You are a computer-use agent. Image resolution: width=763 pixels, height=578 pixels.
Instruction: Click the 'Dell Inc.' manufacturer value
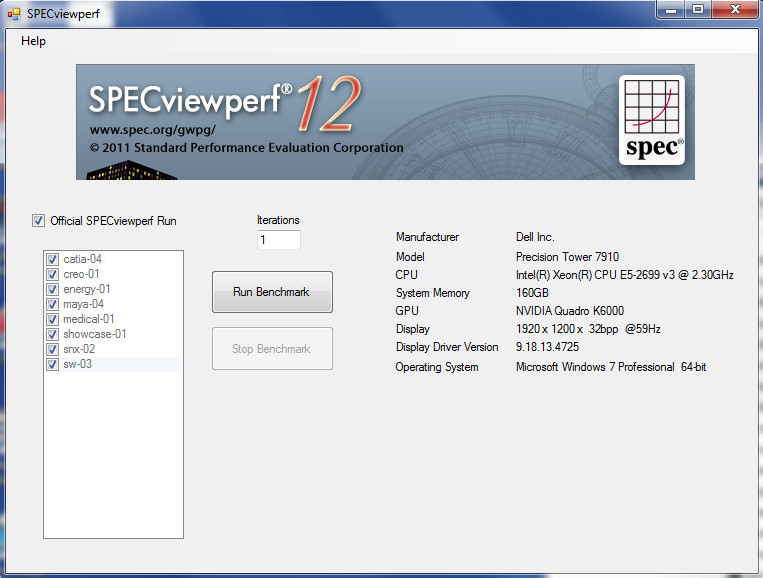(x=535, y=237)
